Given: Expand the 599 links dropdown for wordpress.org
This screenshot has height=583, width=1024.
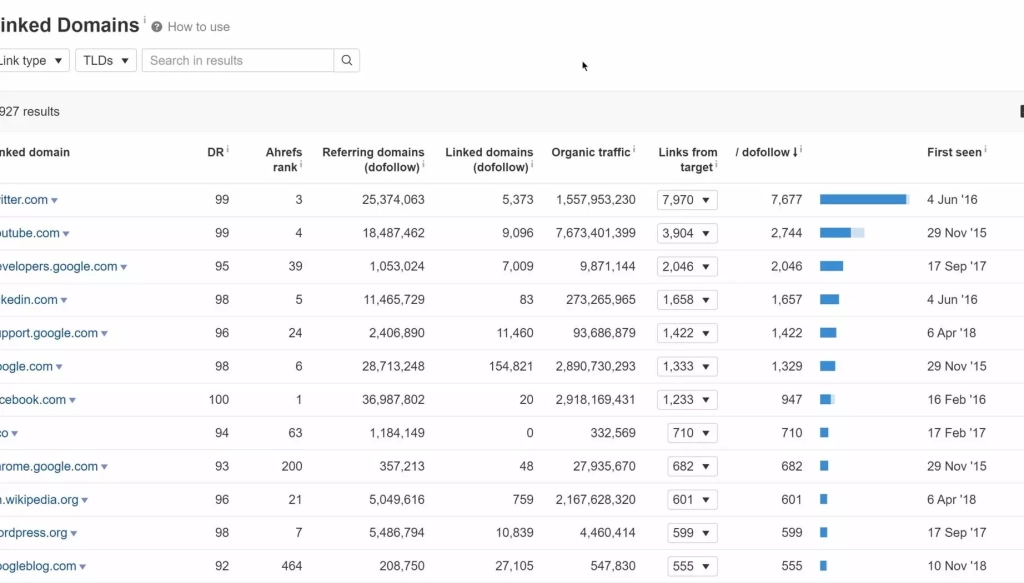Looking at the screenshot, I should [x=692, y=533].
